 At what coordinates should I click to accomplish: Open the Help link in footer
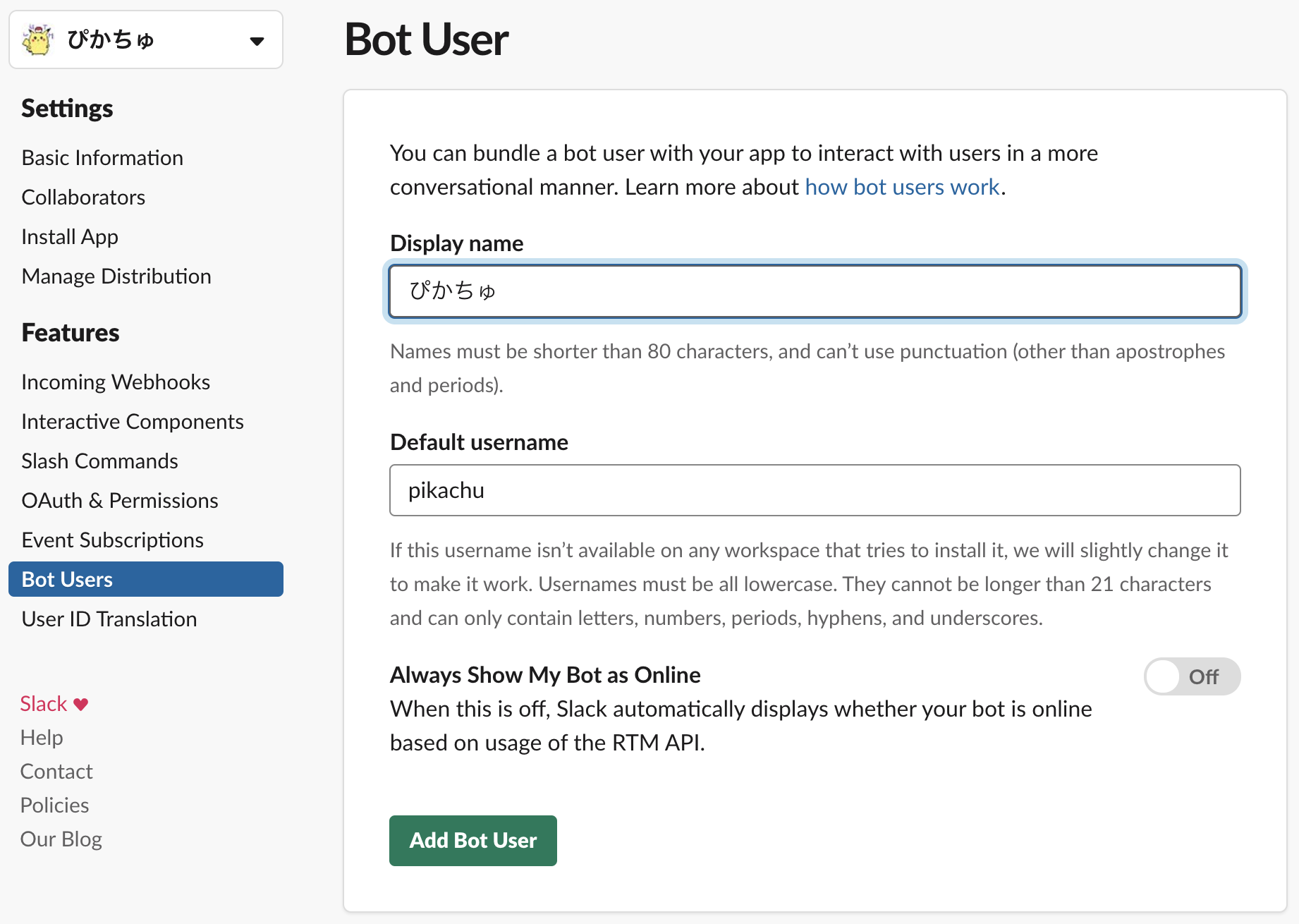42,738
